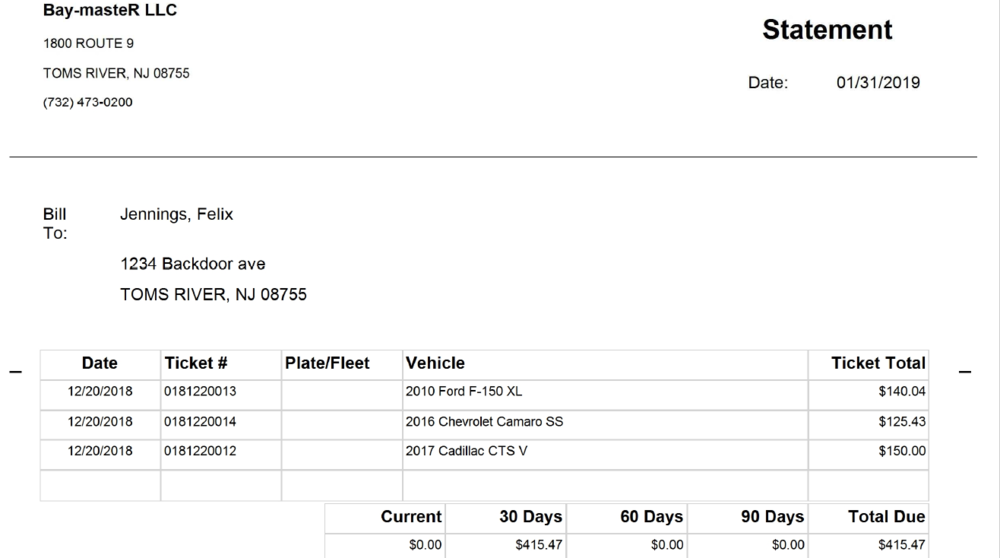Click the 2010 Ford F-150 XL row
1000x558 pixels.
point(484,395)
